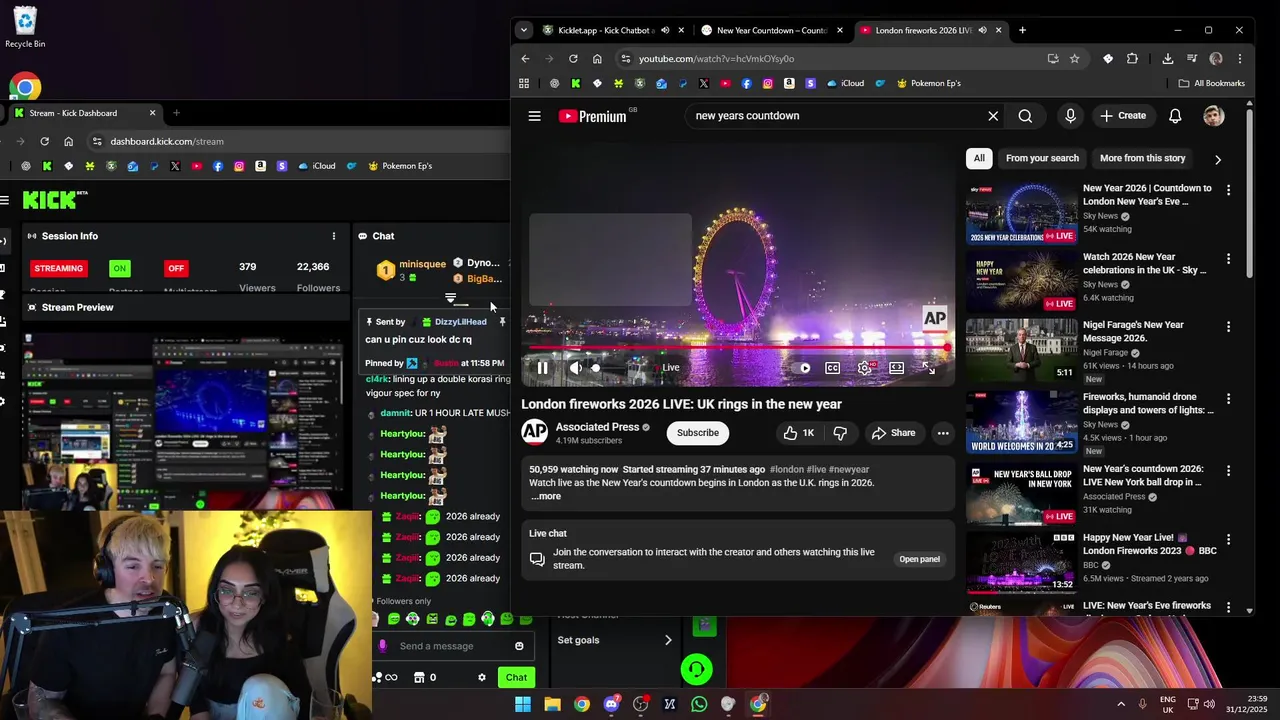Open WhatsApp from taskbar
Screen dimensions: 1280x720
[x=699, y=704]
